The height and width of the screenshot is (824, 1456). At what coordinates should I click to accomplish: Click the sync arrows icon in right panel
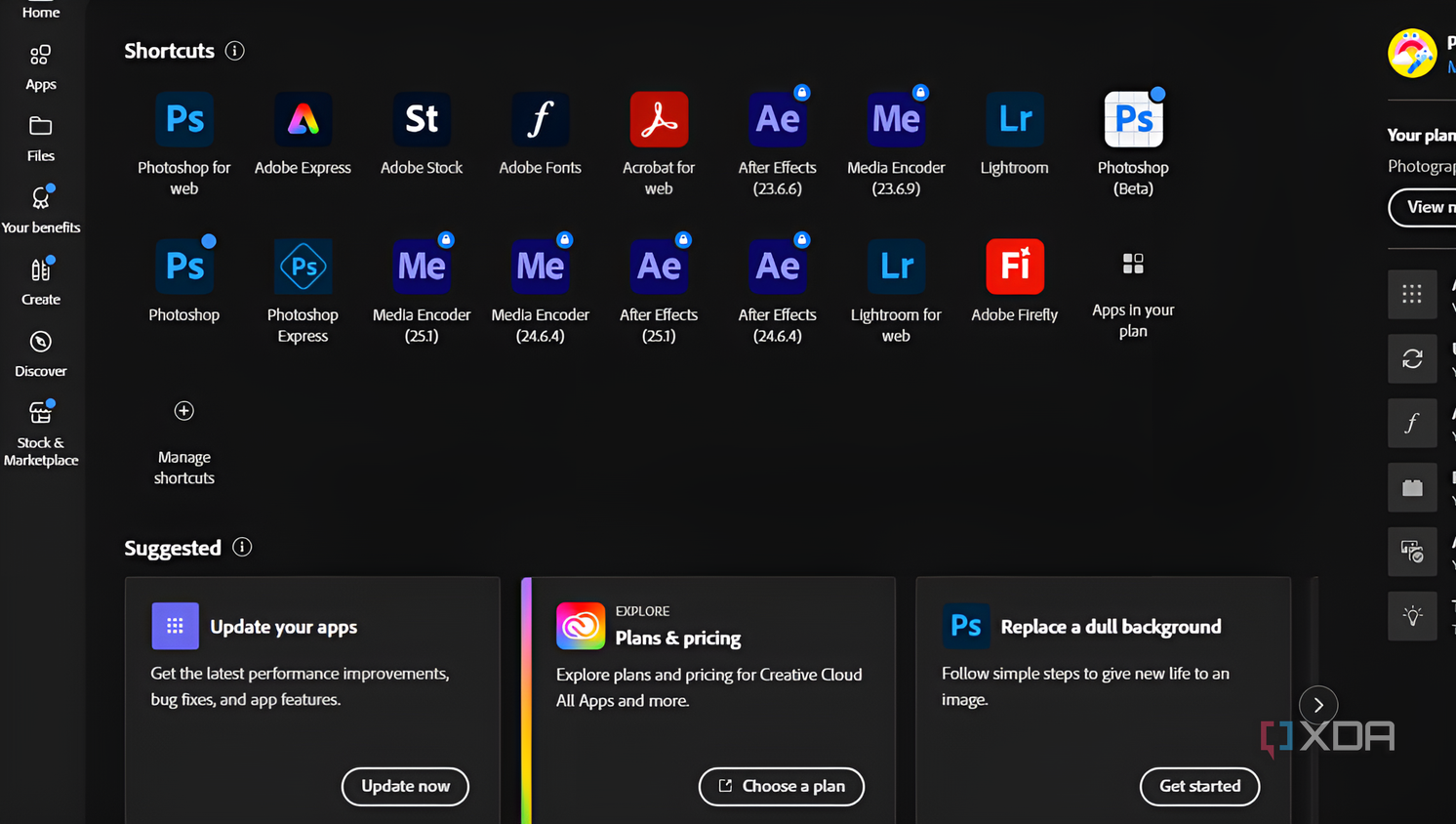1412,358
